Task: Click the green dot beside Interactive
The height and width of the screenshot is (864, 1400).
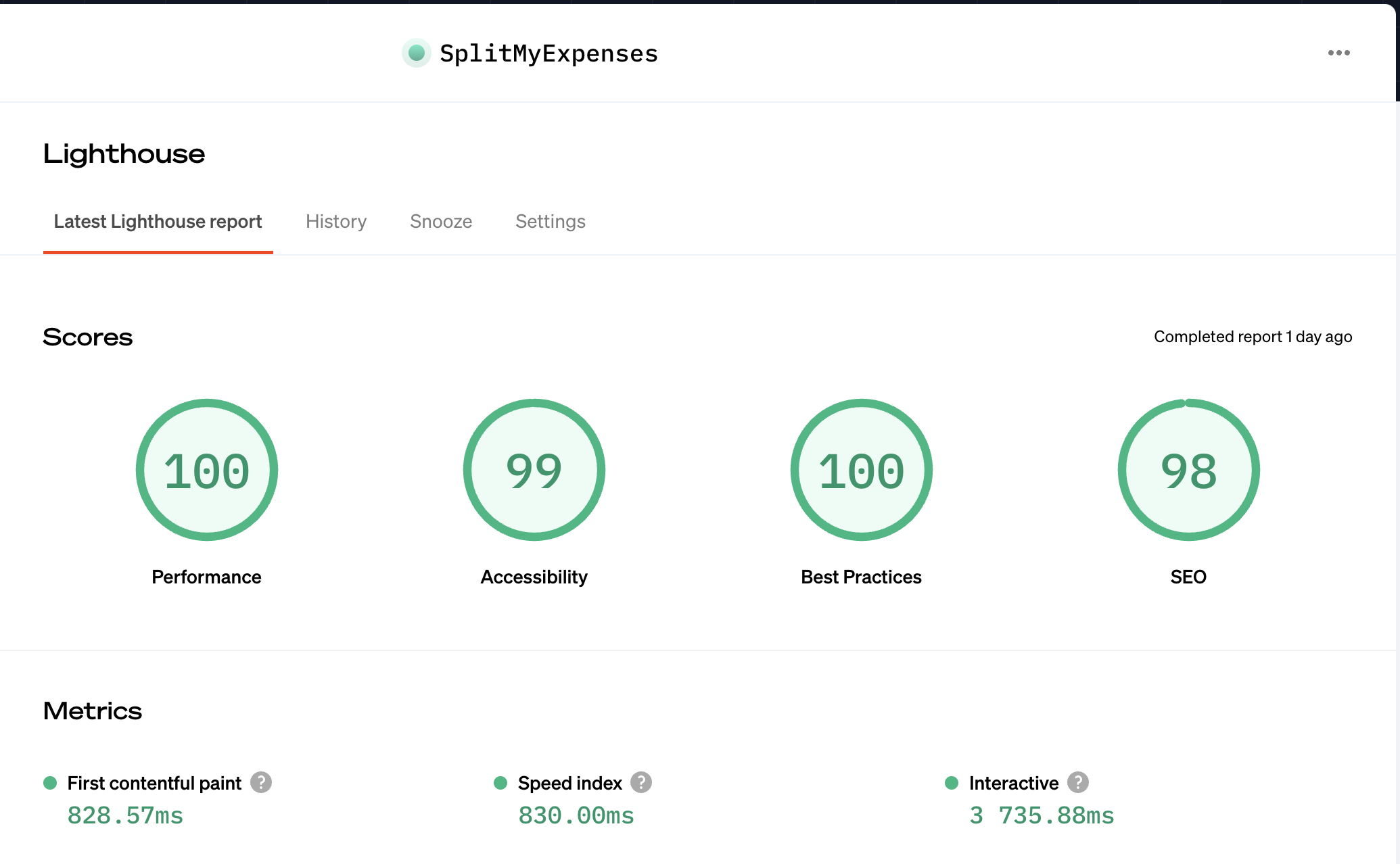Action: pyautogui.click(x=952, y=783)
